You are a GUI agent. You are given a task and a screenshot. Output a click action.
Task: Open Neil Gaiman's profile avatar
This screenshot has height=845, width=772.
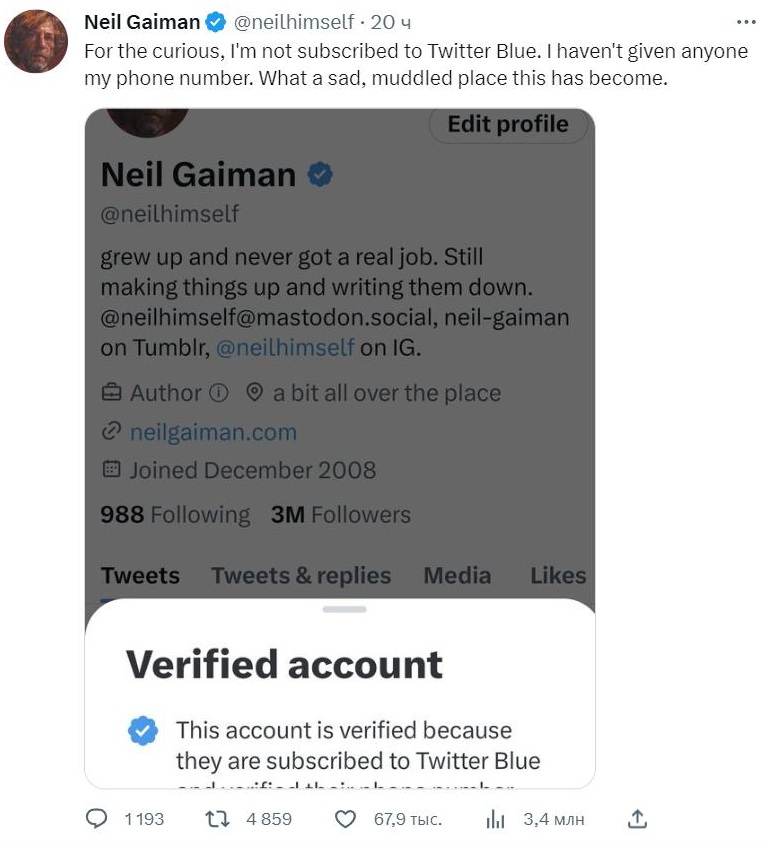point(37,42)
